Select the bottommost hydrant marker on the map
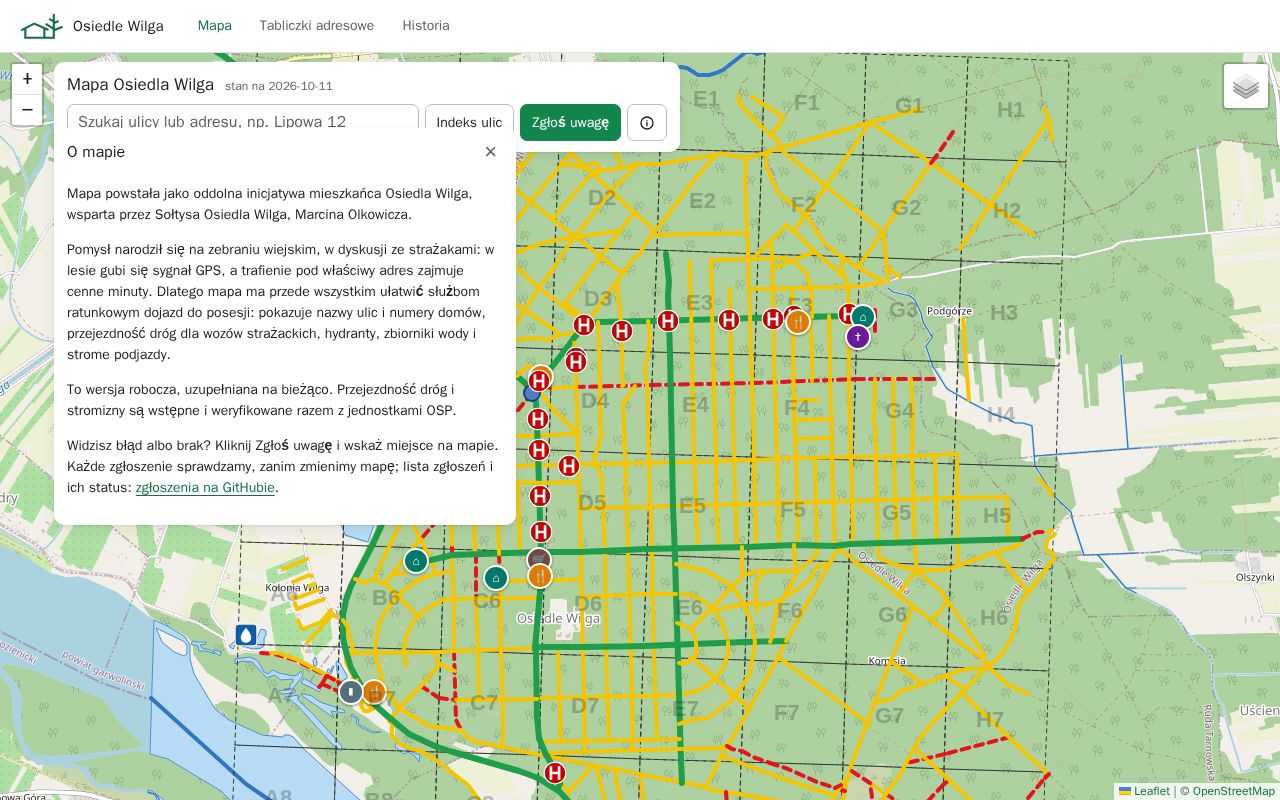This screenshot has width=1280, height=800. [555, 773]
